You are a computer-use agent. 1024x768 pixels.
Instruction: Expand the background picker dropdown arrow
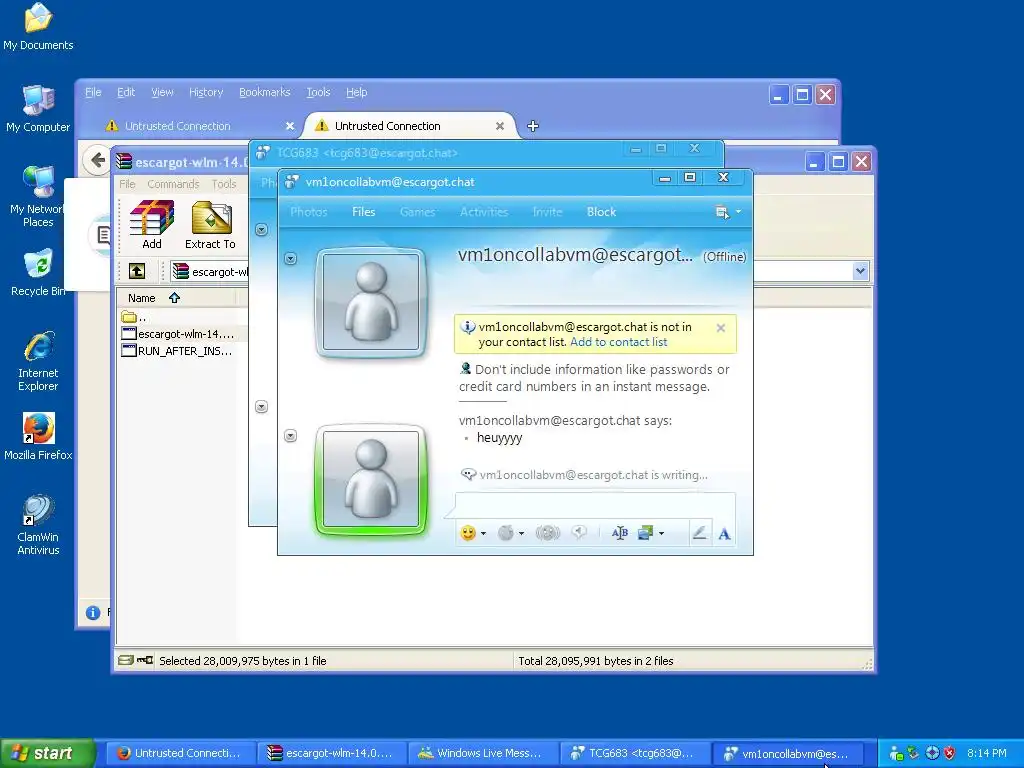(662, 534)
